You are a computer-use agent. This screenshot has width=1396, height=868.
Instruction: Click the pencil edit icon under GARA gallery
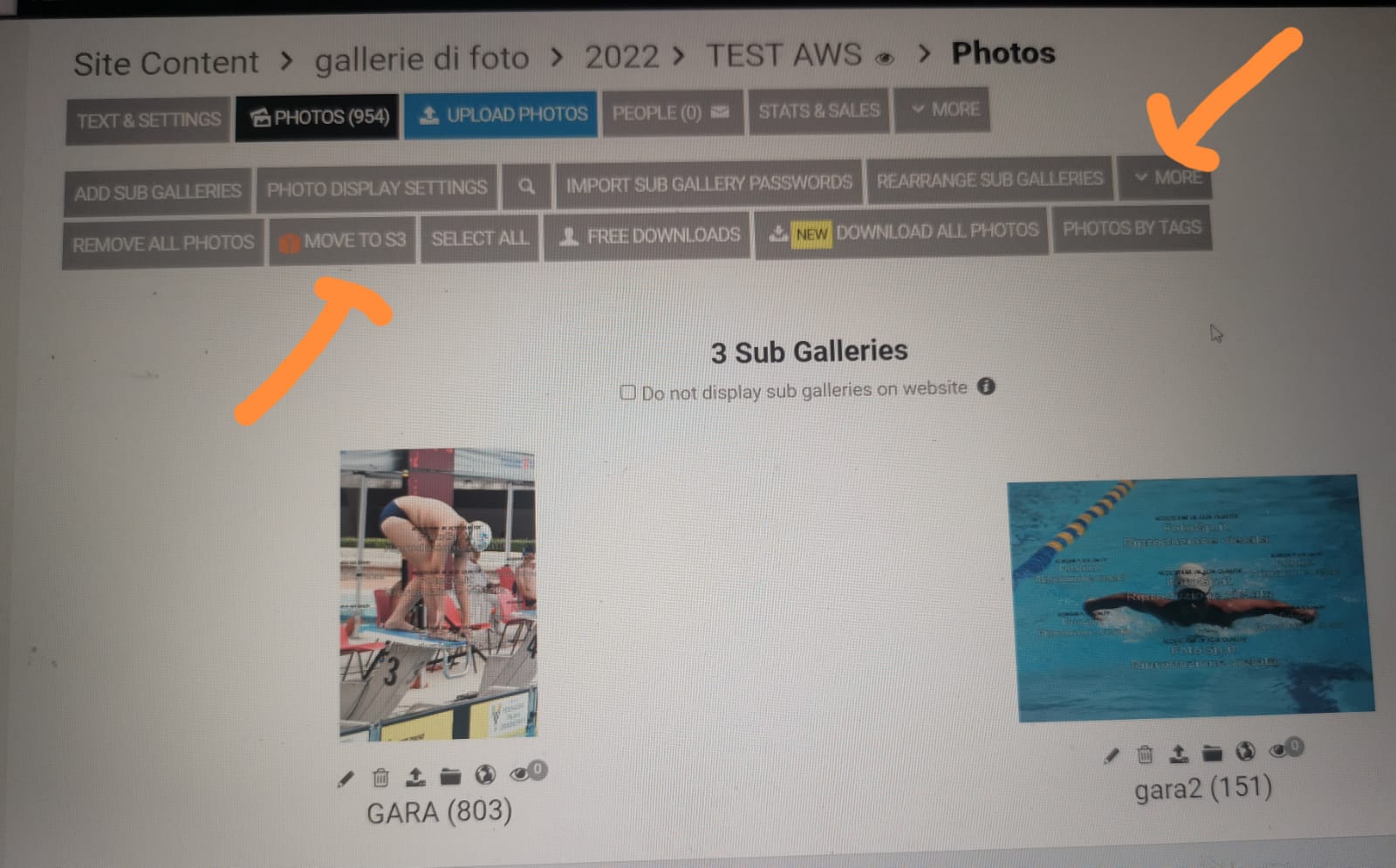pos(346,778)
